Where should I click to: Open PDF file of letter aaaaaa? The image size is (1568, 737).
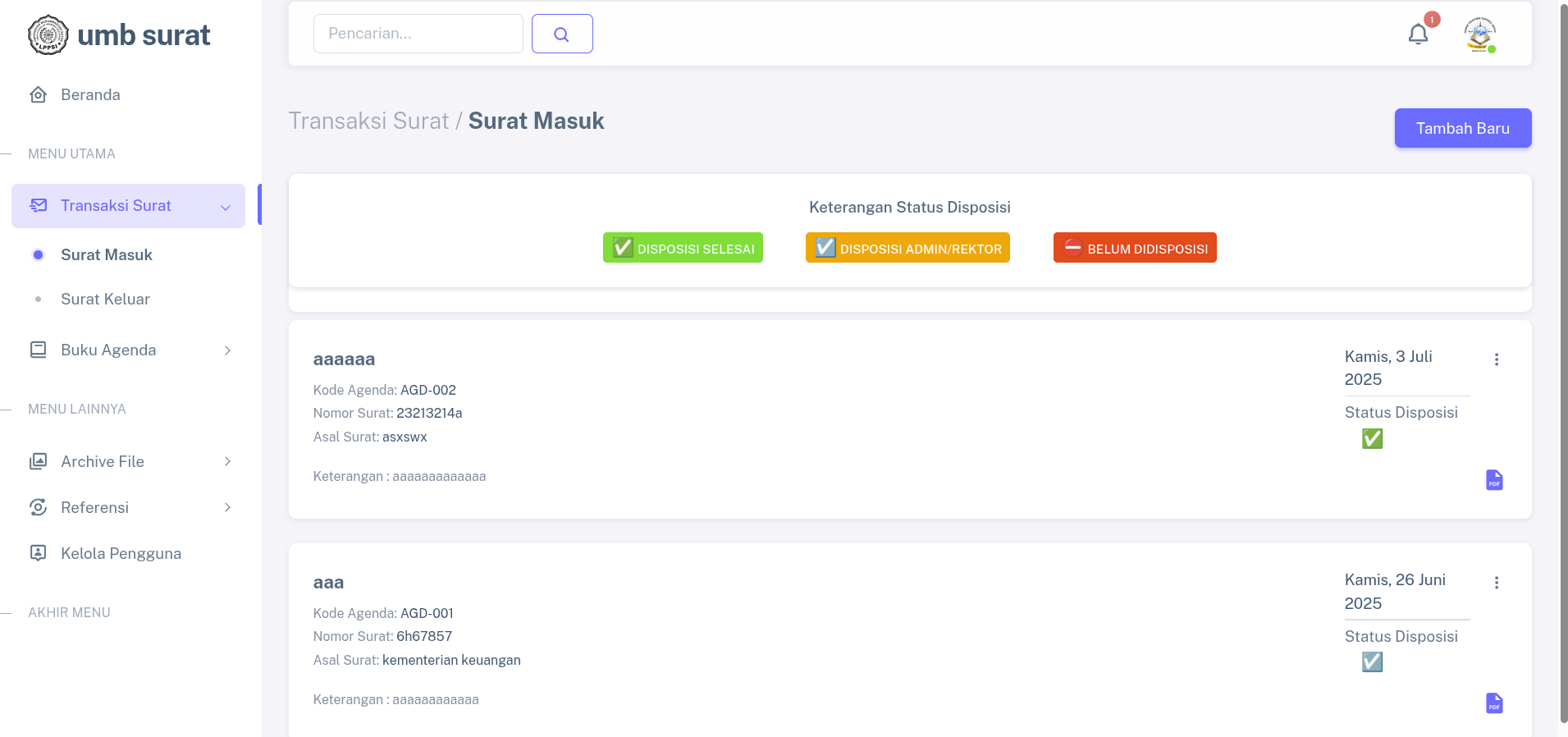1494,480
